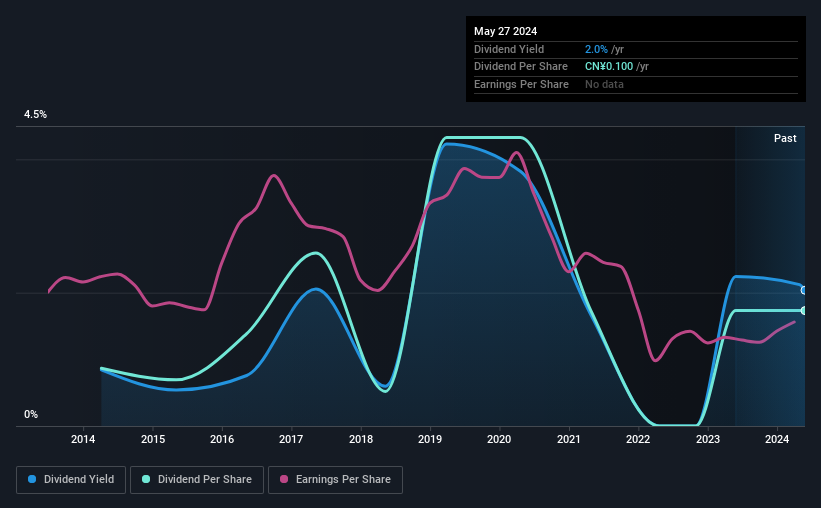Click the May 27 2024 tooltip date
The image size is (821, 508).
click(x=505, y=31)
